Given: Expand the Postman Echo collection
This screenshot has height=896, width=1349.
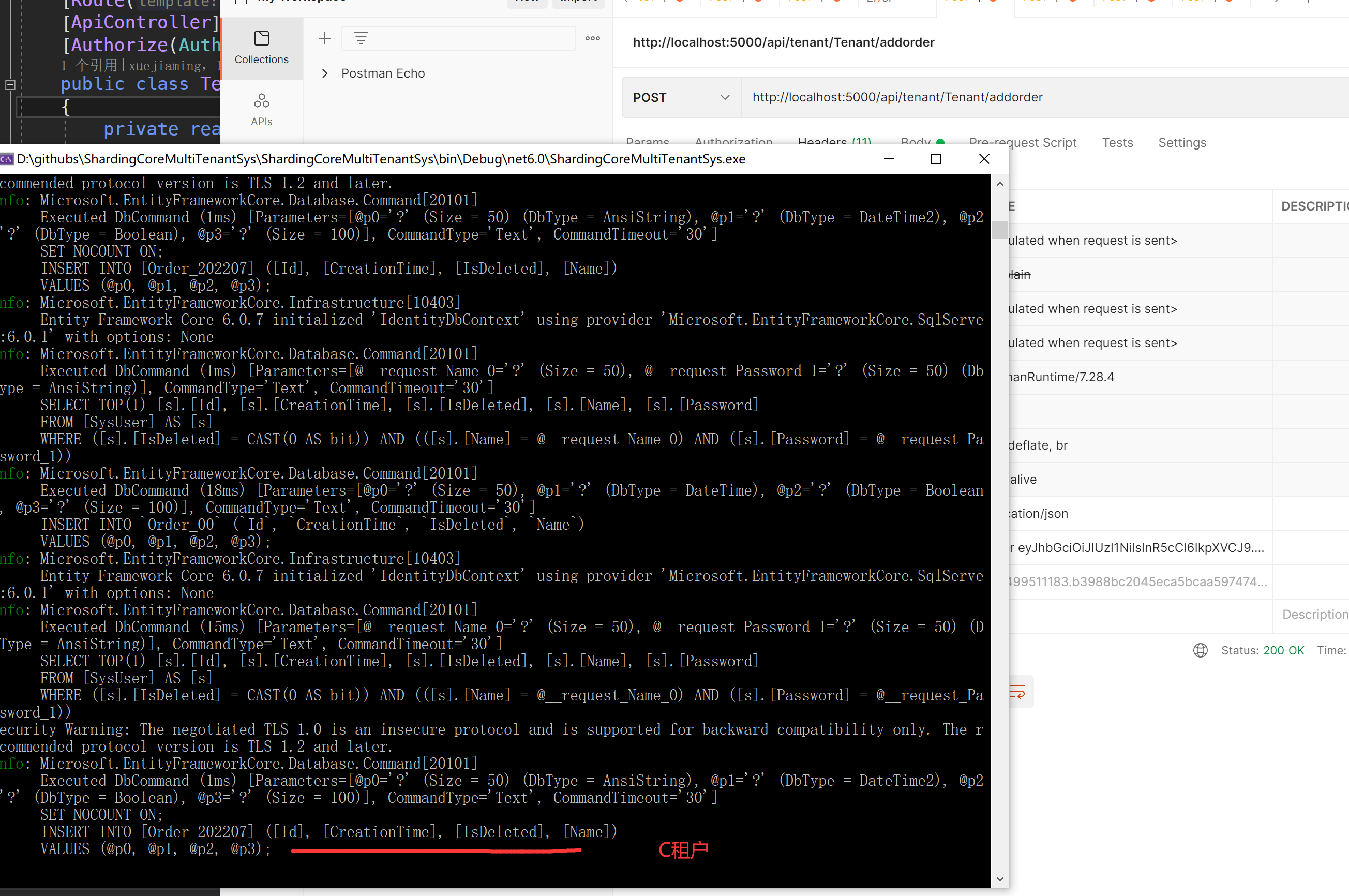Looking at the screenshot, I should [324, 73].
